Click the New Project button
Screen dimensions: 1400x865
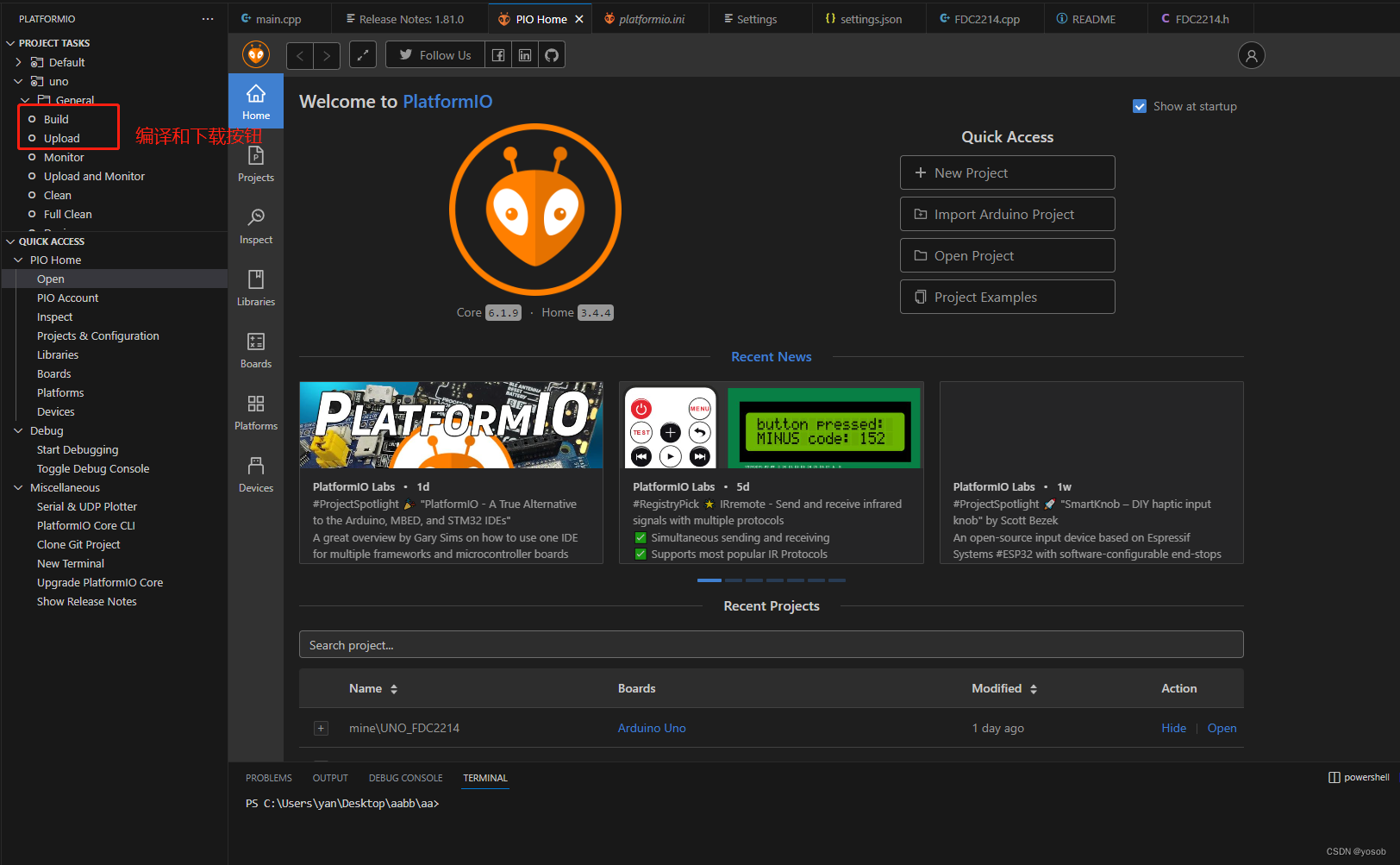[x=1008, y=172]
